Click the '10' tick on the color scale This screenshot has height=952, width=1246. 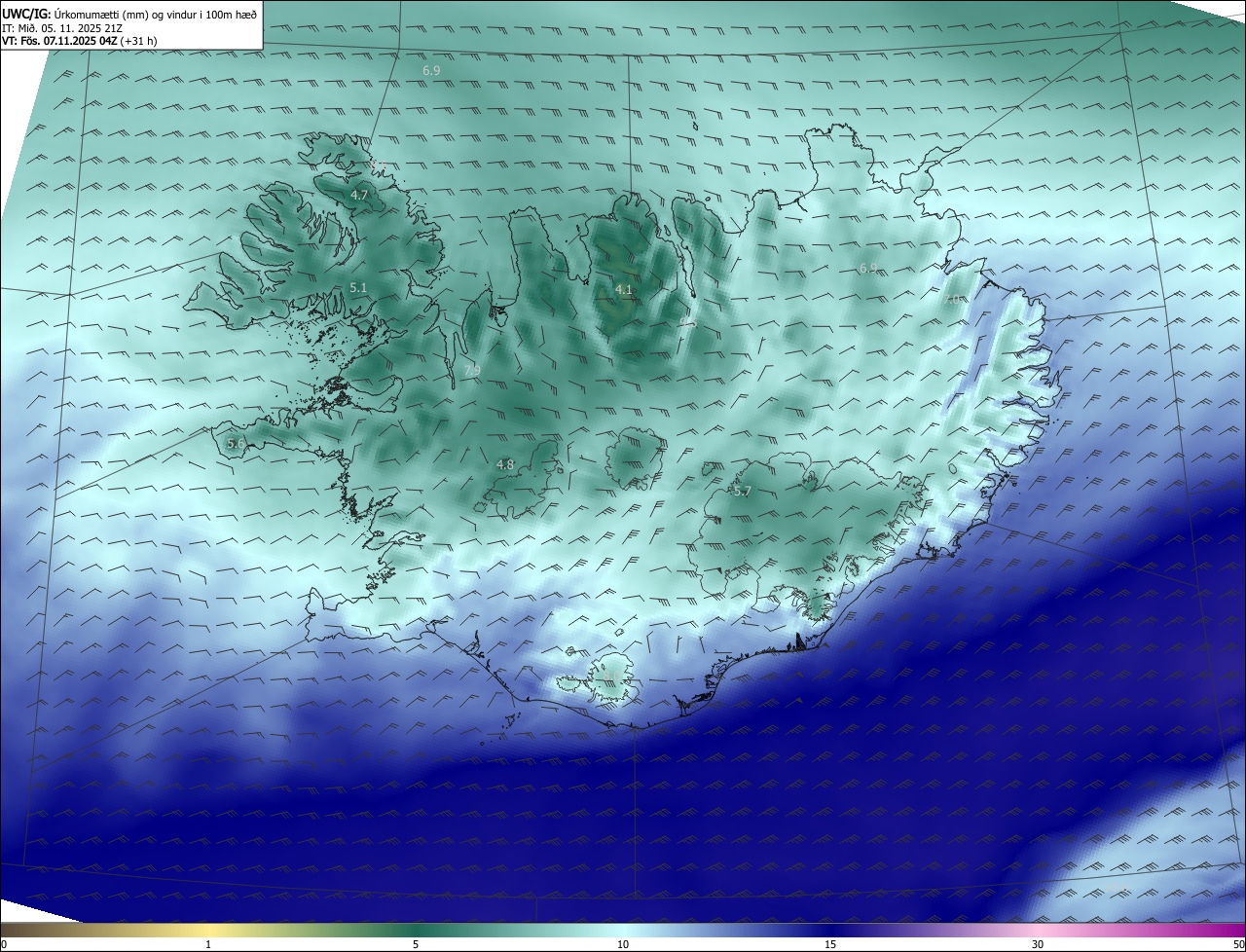pos(623,944)
